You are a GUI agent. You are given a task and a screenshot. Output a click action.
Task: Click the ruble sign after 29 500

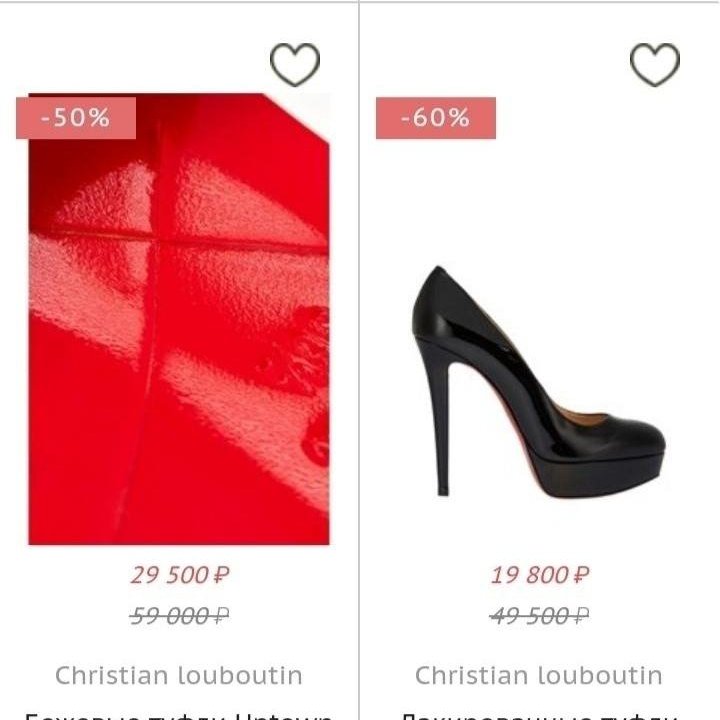pos(222,575)
